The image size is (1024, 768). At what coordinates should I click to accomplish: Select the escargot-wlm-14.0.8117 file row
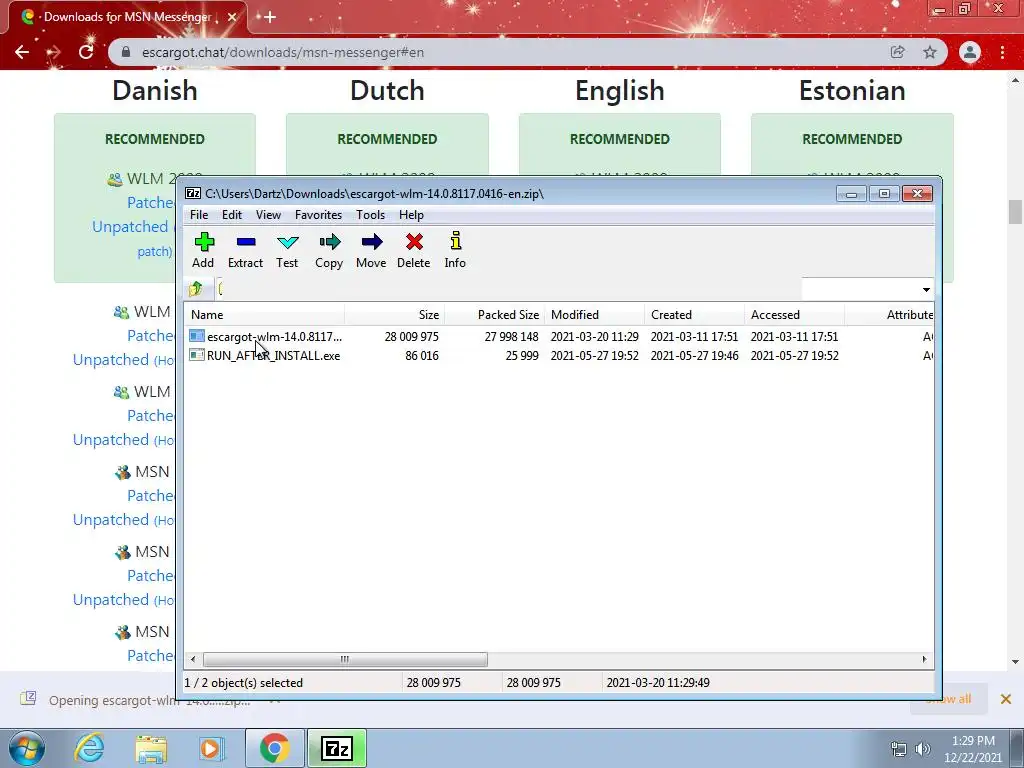tap(560, 336)
